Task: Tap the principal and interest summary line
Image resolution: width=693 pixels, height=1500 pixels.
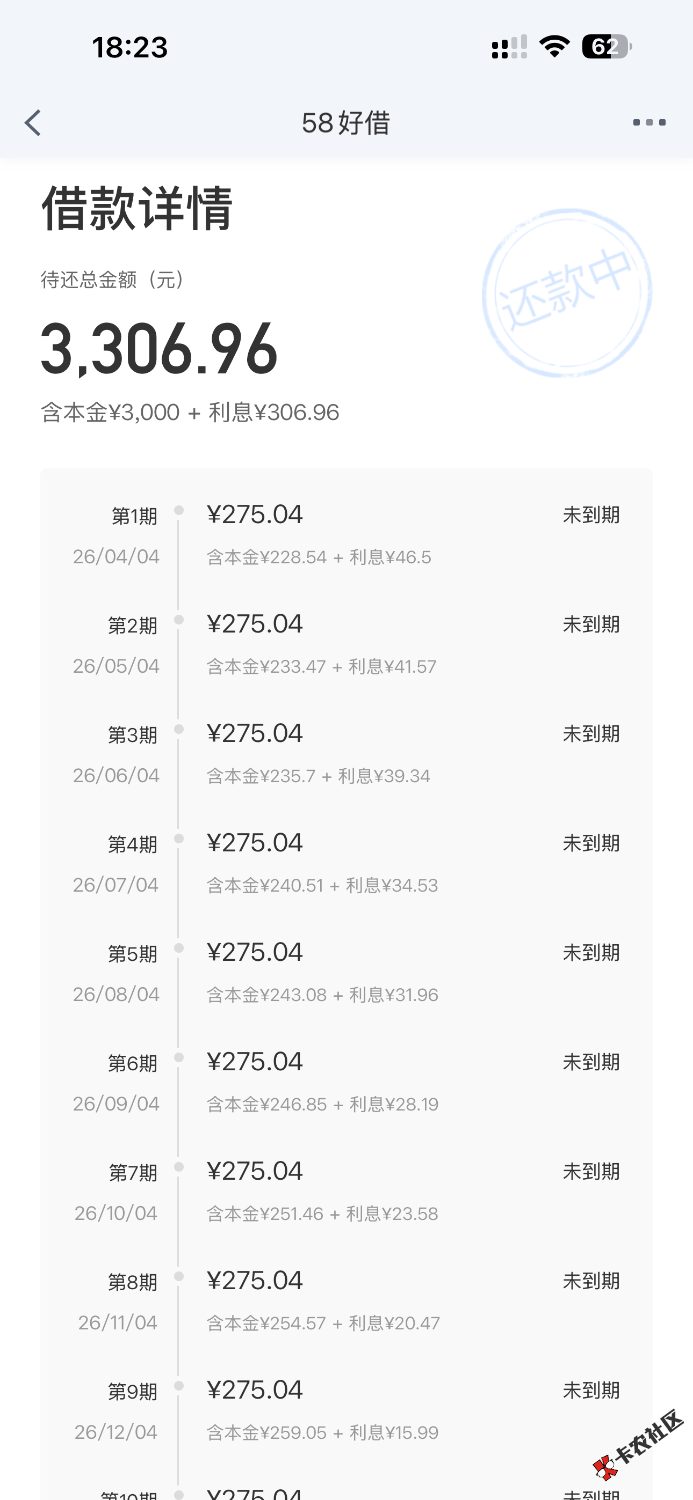Action: coord(190,412)
